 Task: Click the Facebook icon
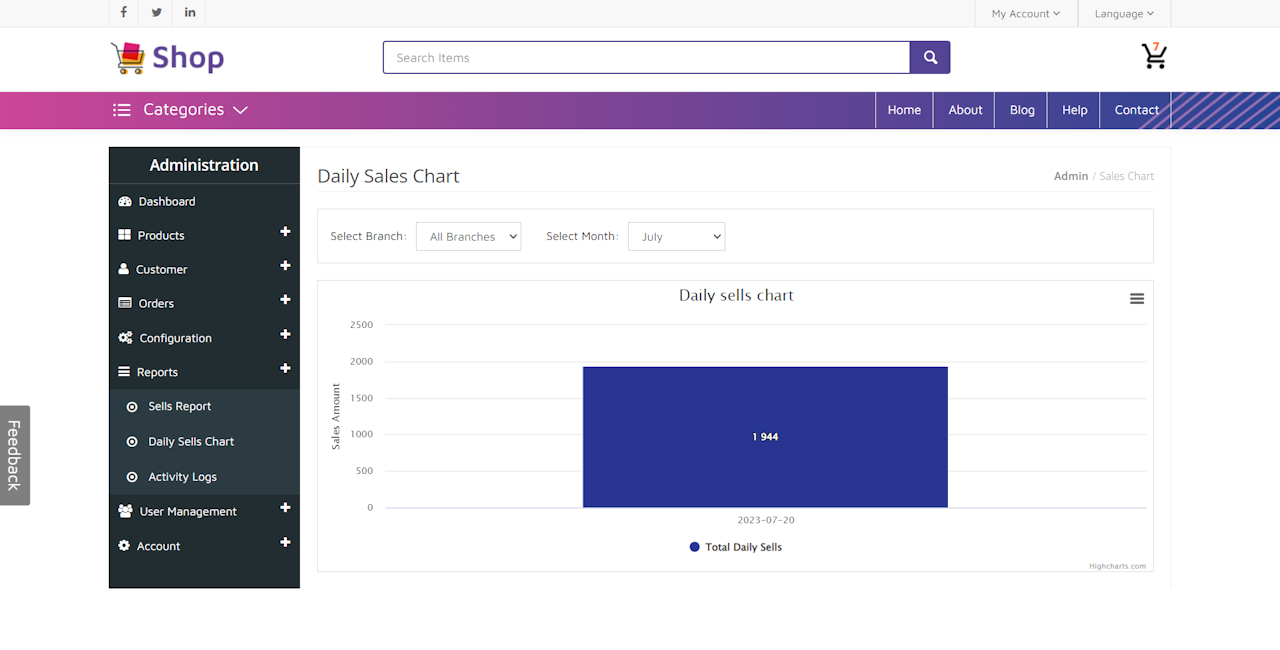pos(123,13)
